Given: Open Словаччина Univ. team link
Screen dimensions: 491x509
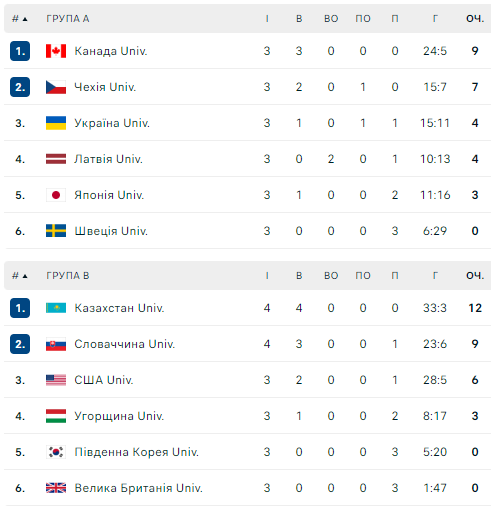Looking at the screenshot, I should tap(124, 344).
